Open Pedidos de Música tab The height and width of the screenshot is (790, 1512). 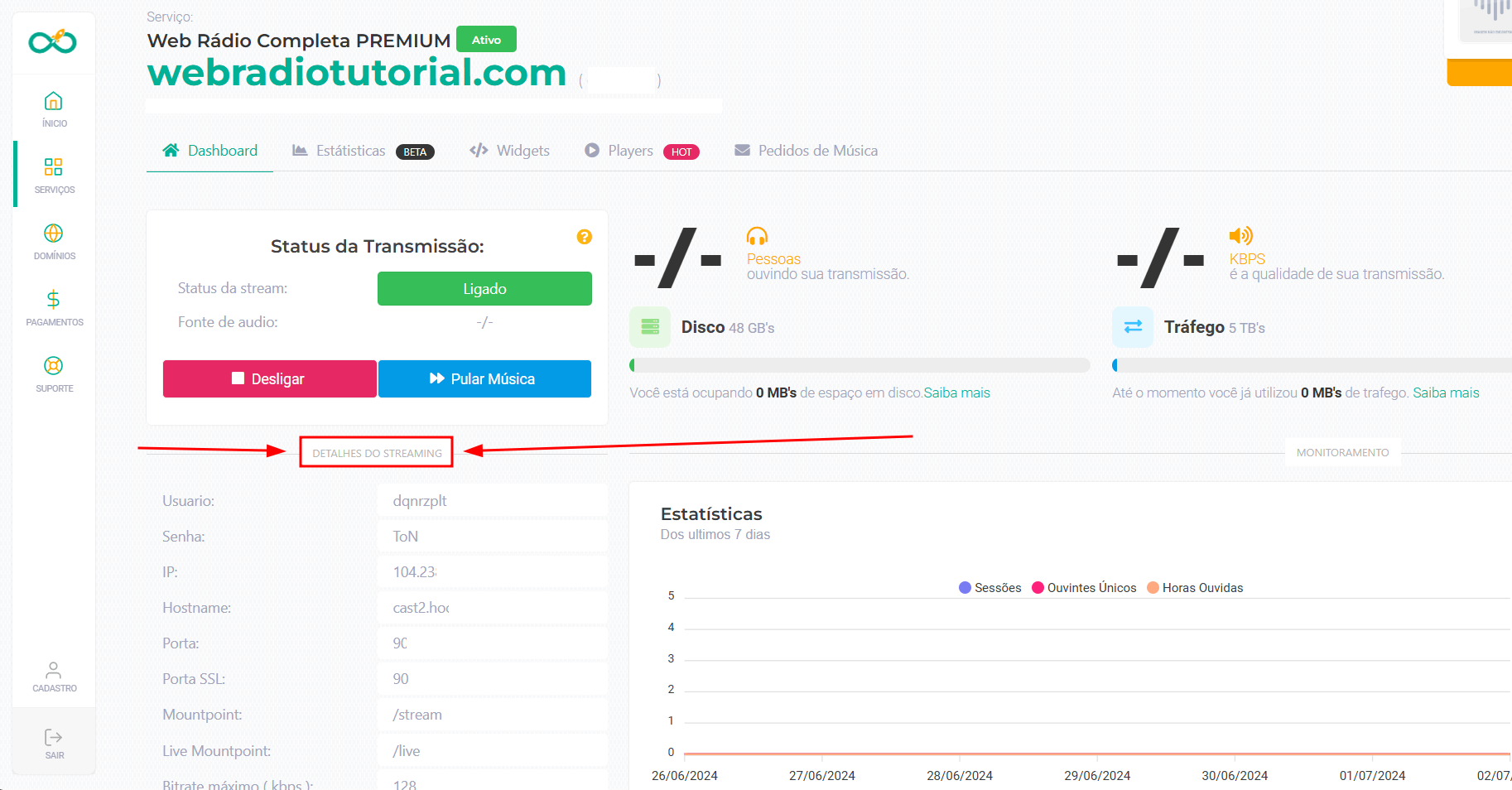click(806, 151)
